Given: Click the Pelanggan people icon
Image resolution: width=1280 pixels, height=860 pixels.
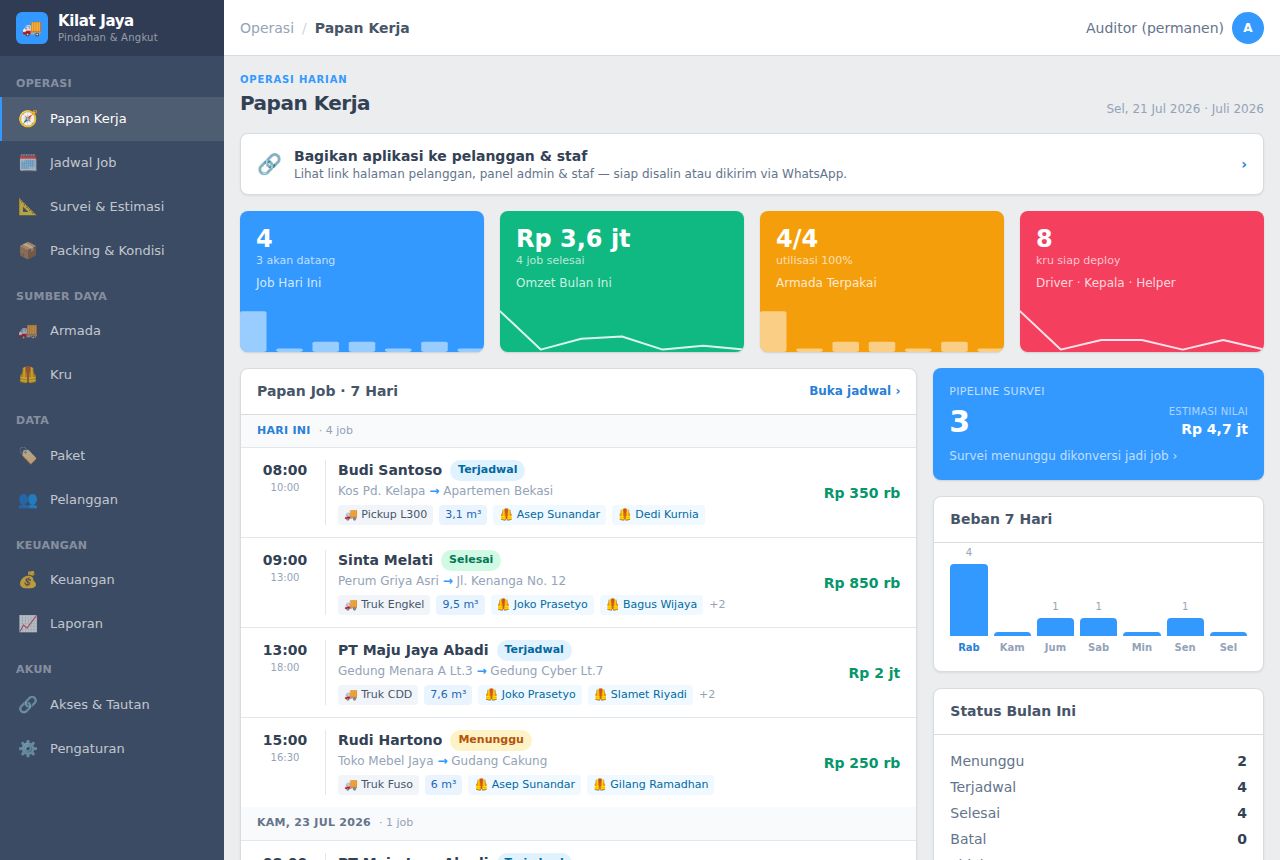Looking at the screenshot, I should 28,500.
